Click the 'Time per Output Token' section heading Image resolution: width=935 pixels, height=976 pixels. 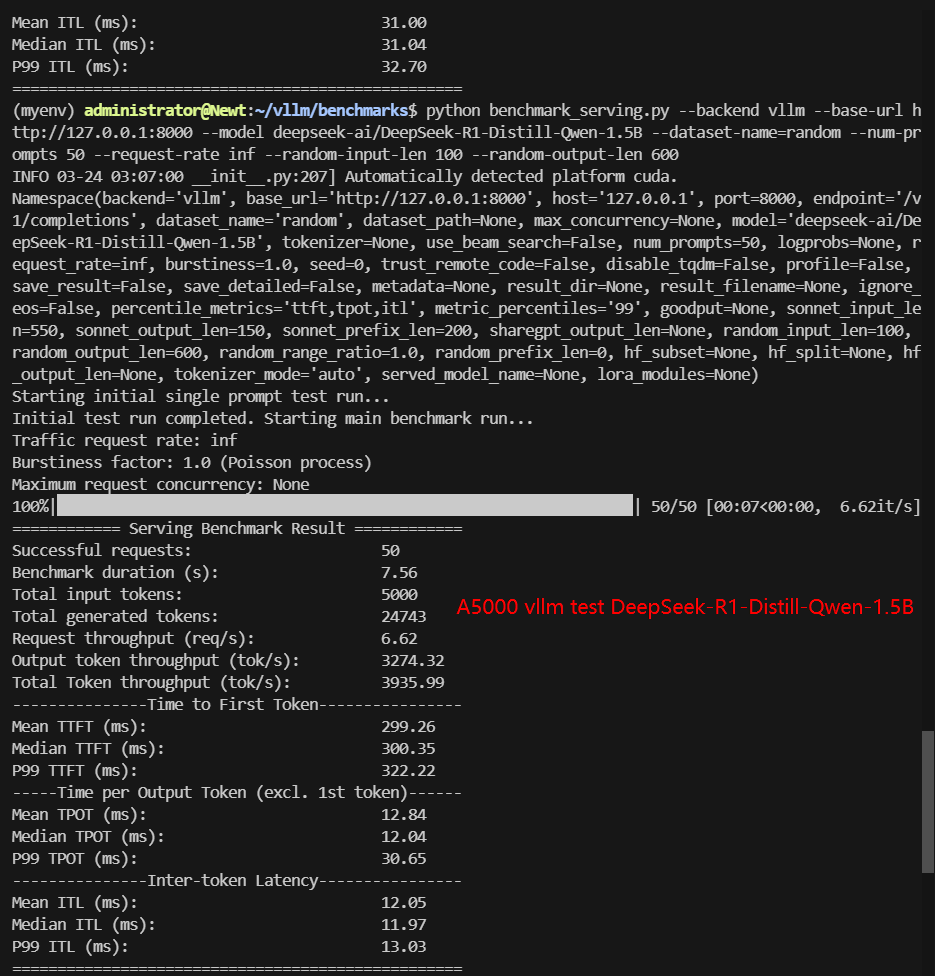pyautogui.click(x=232, y=792)
